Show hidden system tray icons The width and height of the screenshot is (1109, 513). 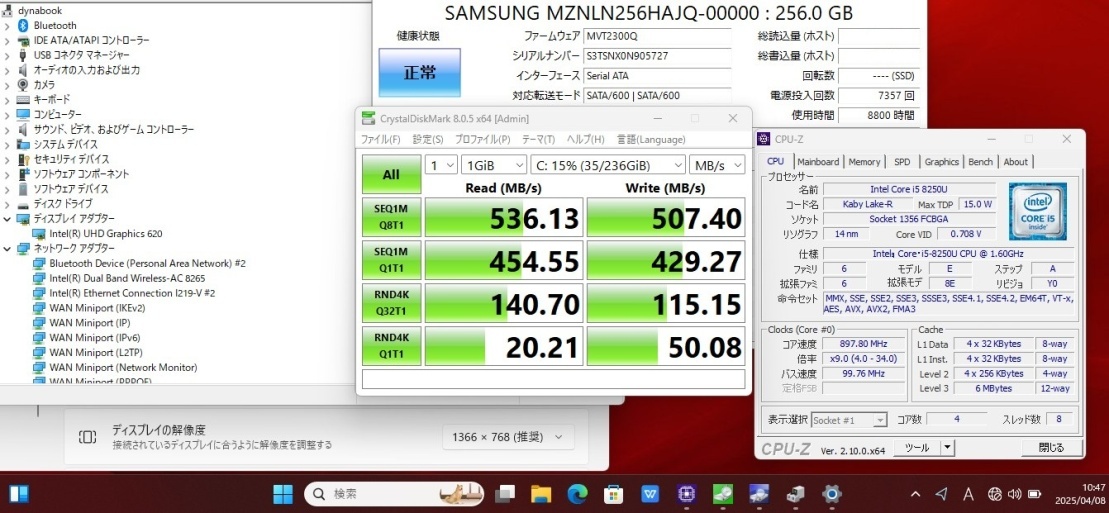coord(915,494)
